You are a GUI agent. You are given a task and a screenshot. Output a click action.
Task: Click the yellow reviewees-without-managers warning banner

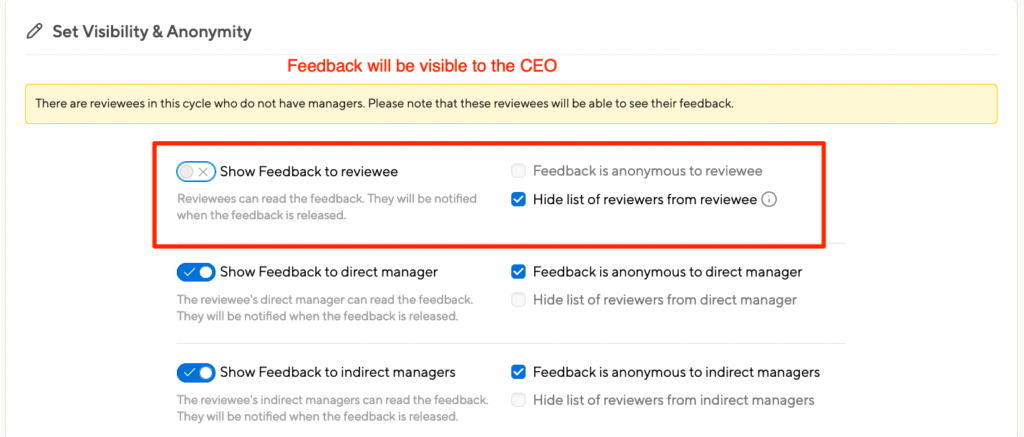511,104
